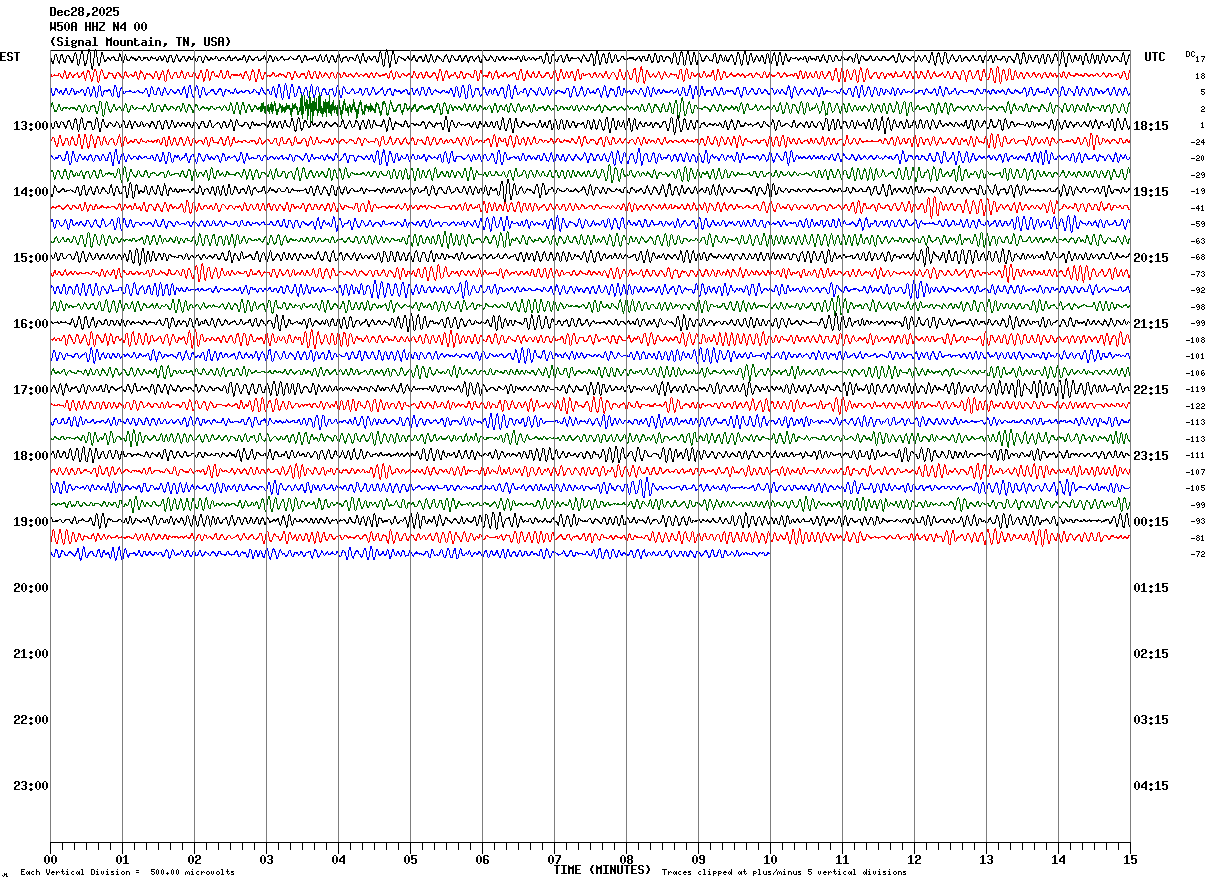The height and width of the screenshot is (886, 1210).
Task: Click the DC offset value -72
Action: (x=1198, y=555)
